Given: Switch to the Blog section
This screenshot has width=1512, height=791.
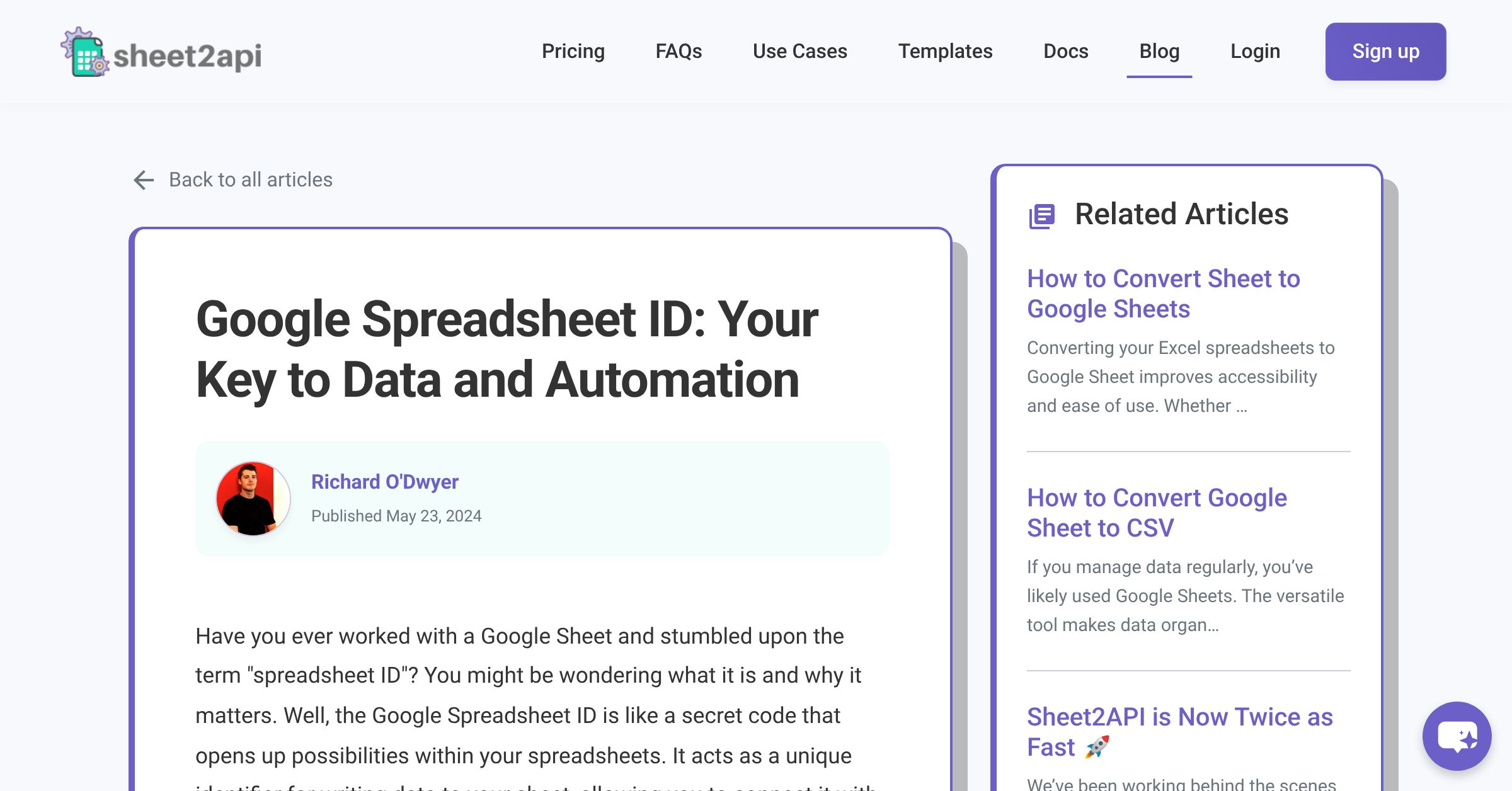Looking at the screenshot, I should click(1159, 51).
